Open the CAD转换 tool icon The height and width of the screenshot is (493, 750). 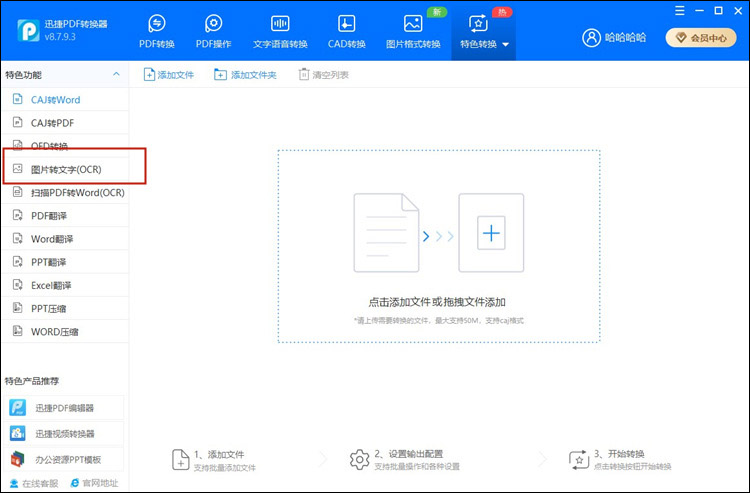pyautogui.click(x=347, y=24)
